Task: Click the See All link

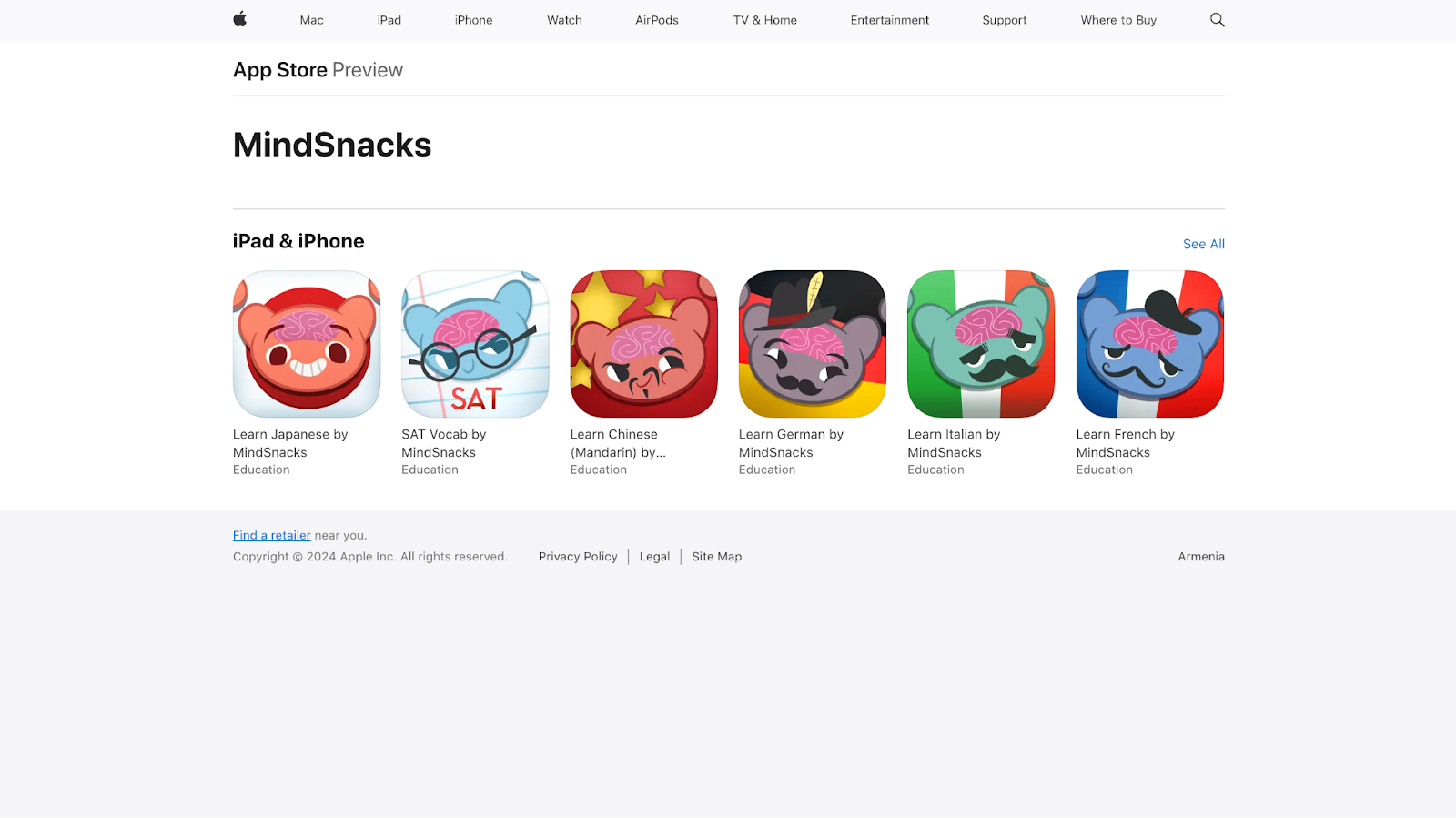Action: click(x=1204, y=244)
